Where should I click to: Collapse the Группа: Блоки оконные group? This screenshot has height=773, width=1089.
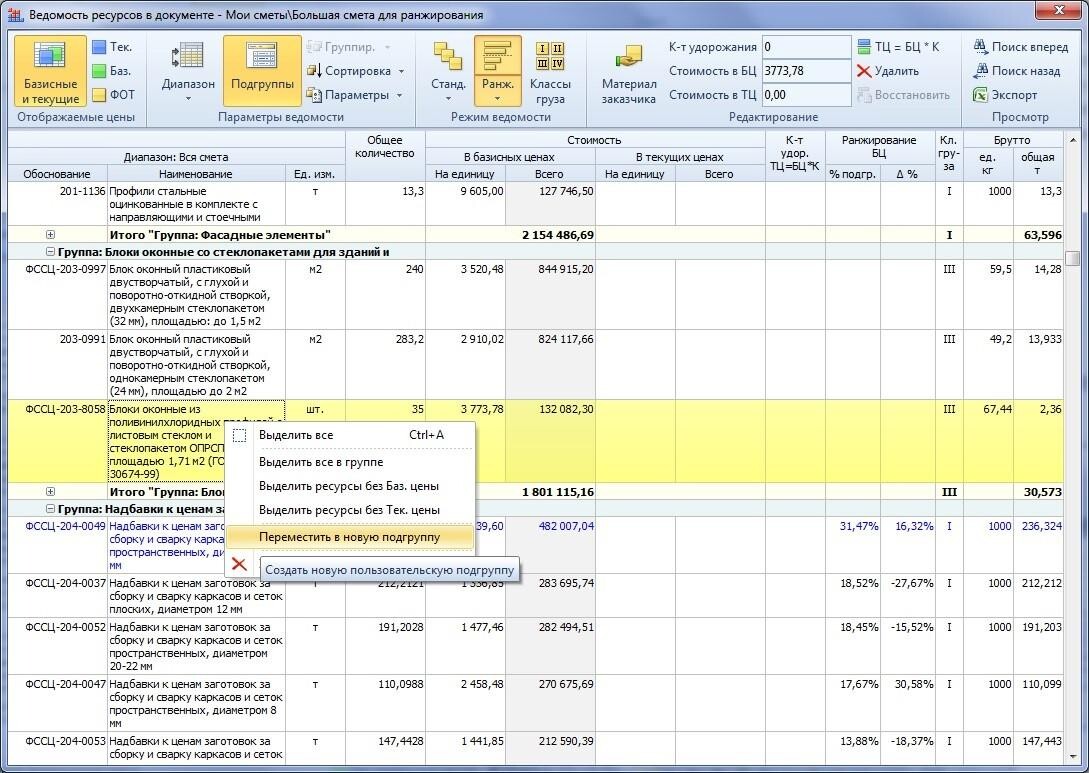50,252
